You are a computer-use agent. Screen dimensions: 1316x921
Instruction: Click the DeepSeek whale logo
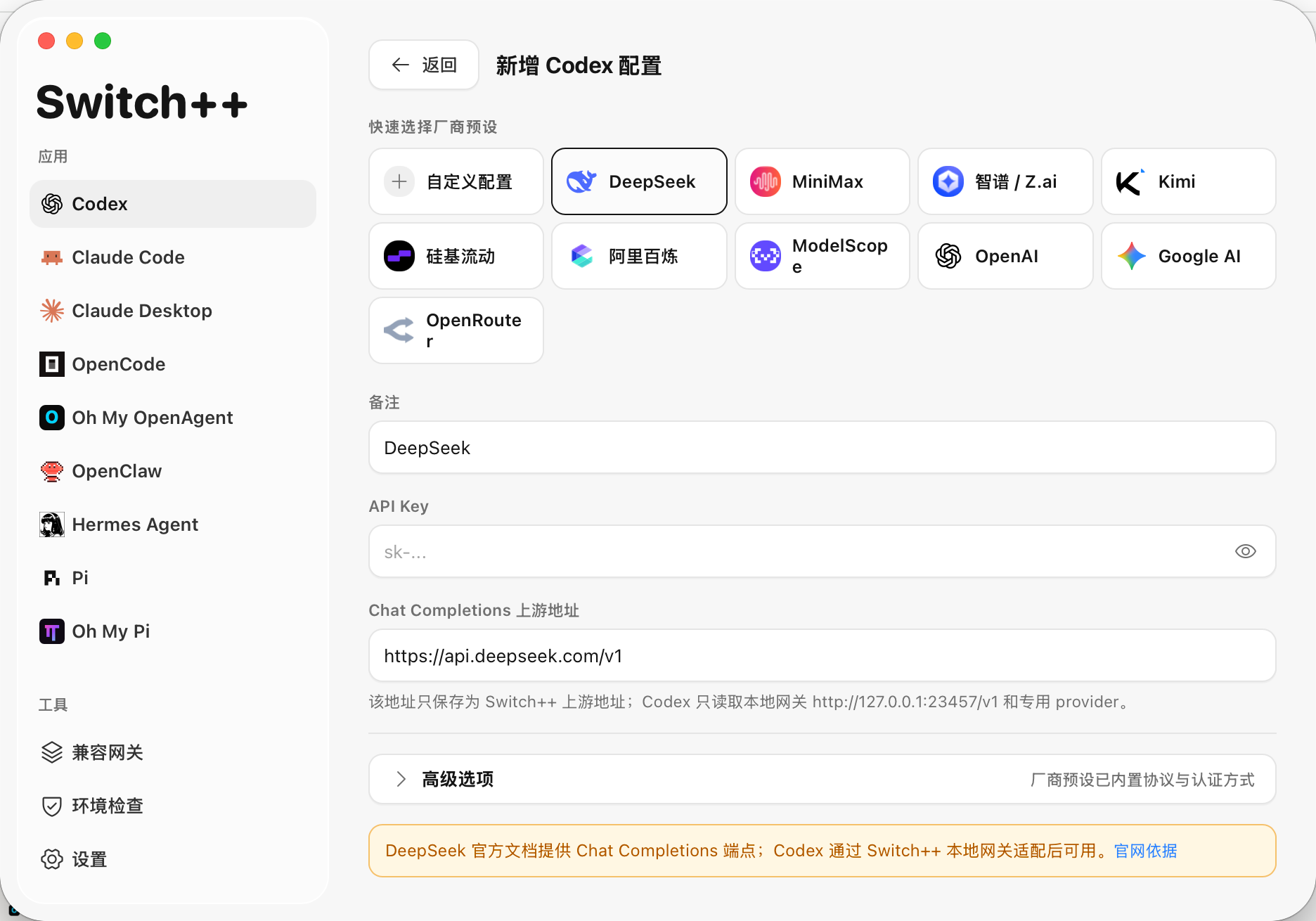(x=582, y=181)
